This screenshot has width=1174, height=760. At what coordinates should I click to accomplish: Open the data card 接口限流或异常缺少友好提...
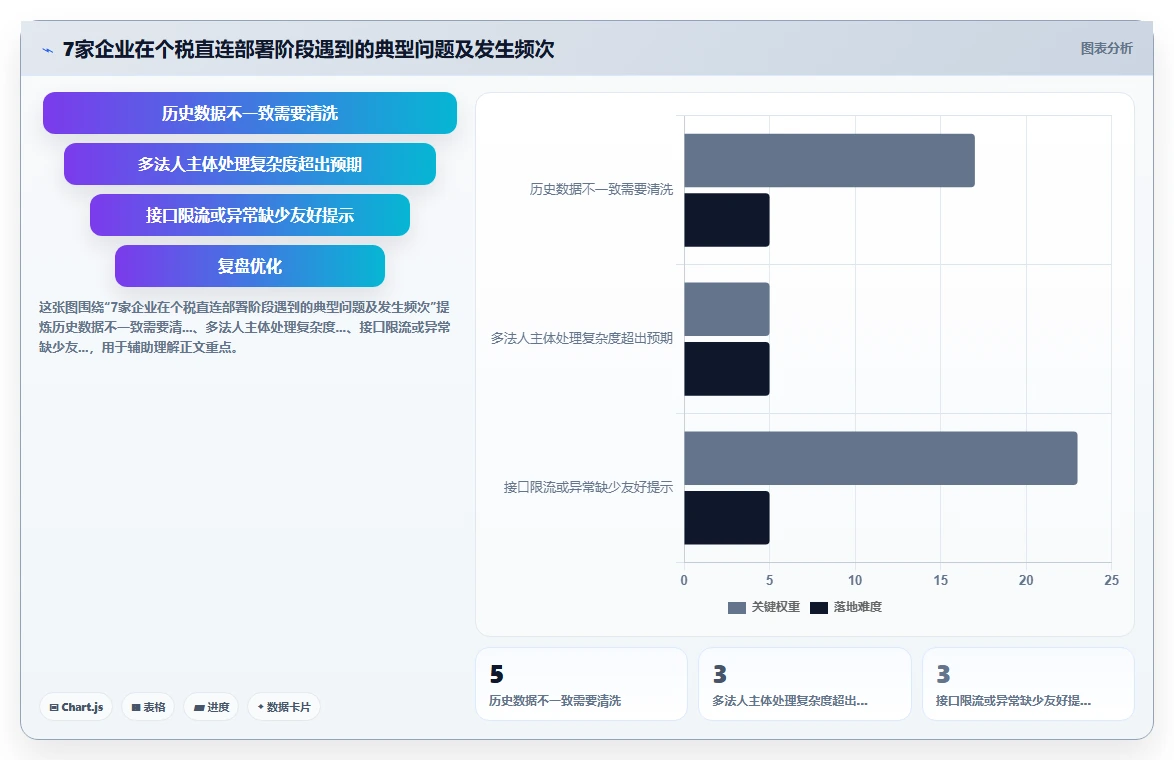[x=1028, y=684]
